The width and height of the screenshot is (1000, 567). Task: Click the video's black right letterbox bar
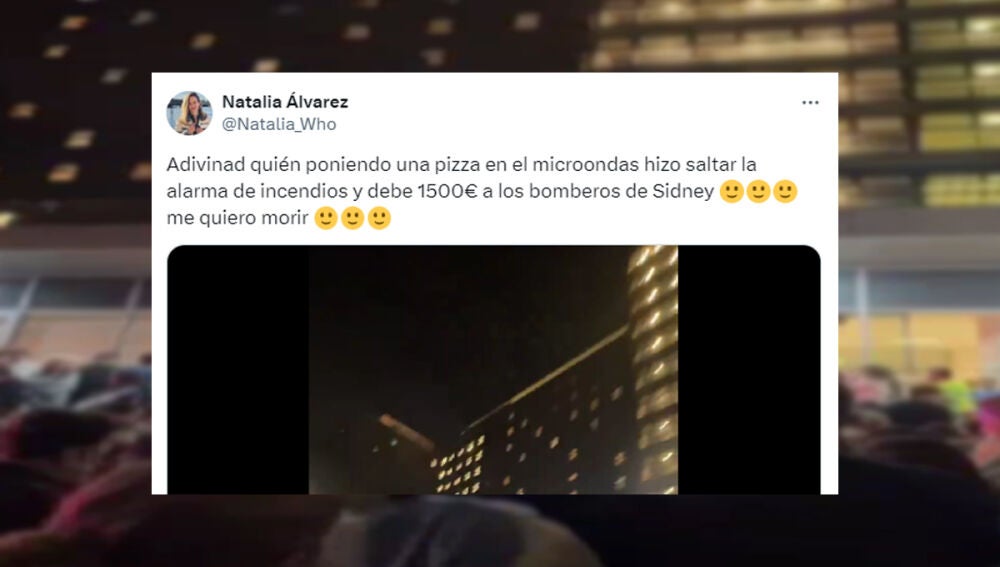coord(749,369)
